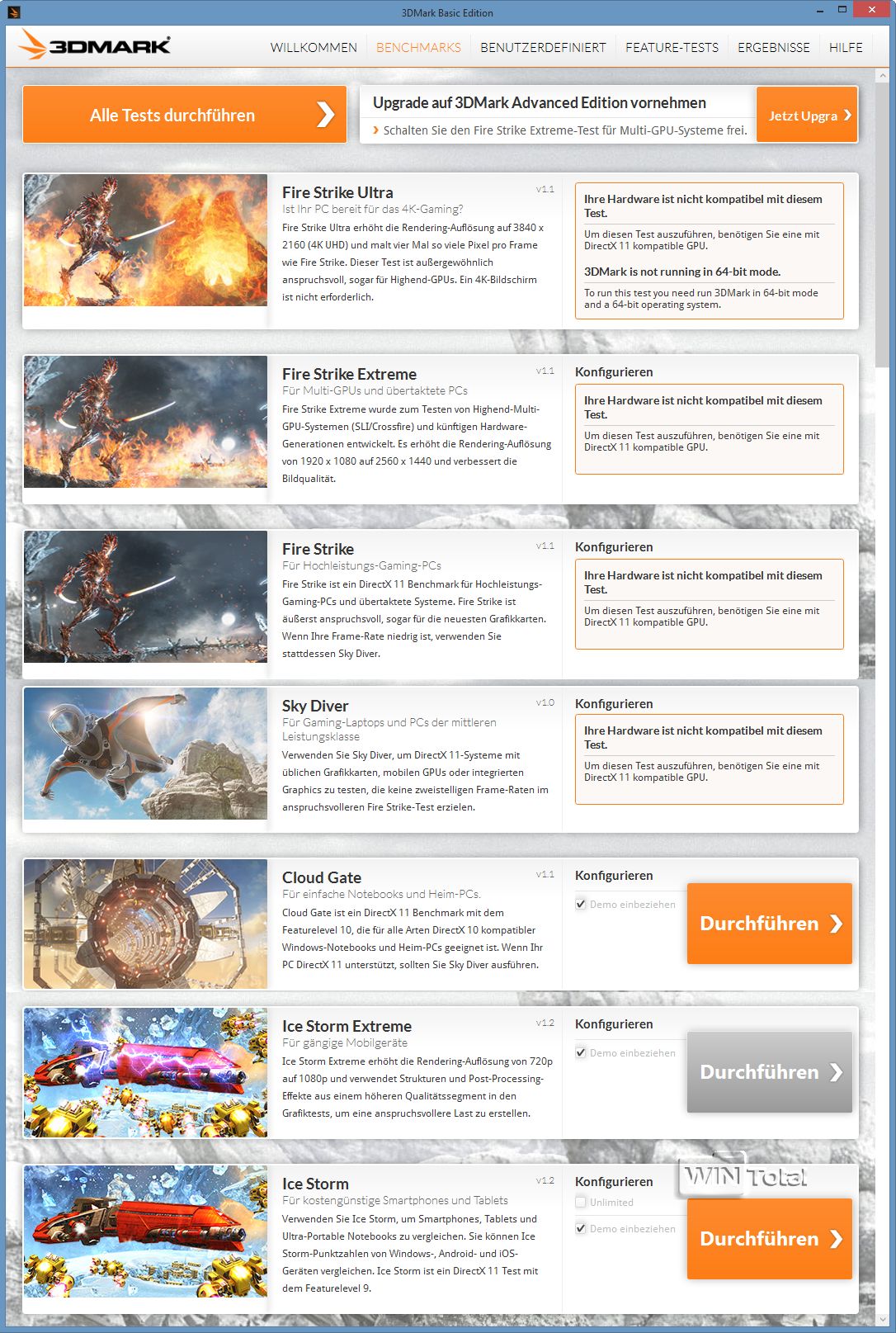Click Fire Strike Extreme incompatibility message
896x1333 pixels.
click(x=709, y=428)
